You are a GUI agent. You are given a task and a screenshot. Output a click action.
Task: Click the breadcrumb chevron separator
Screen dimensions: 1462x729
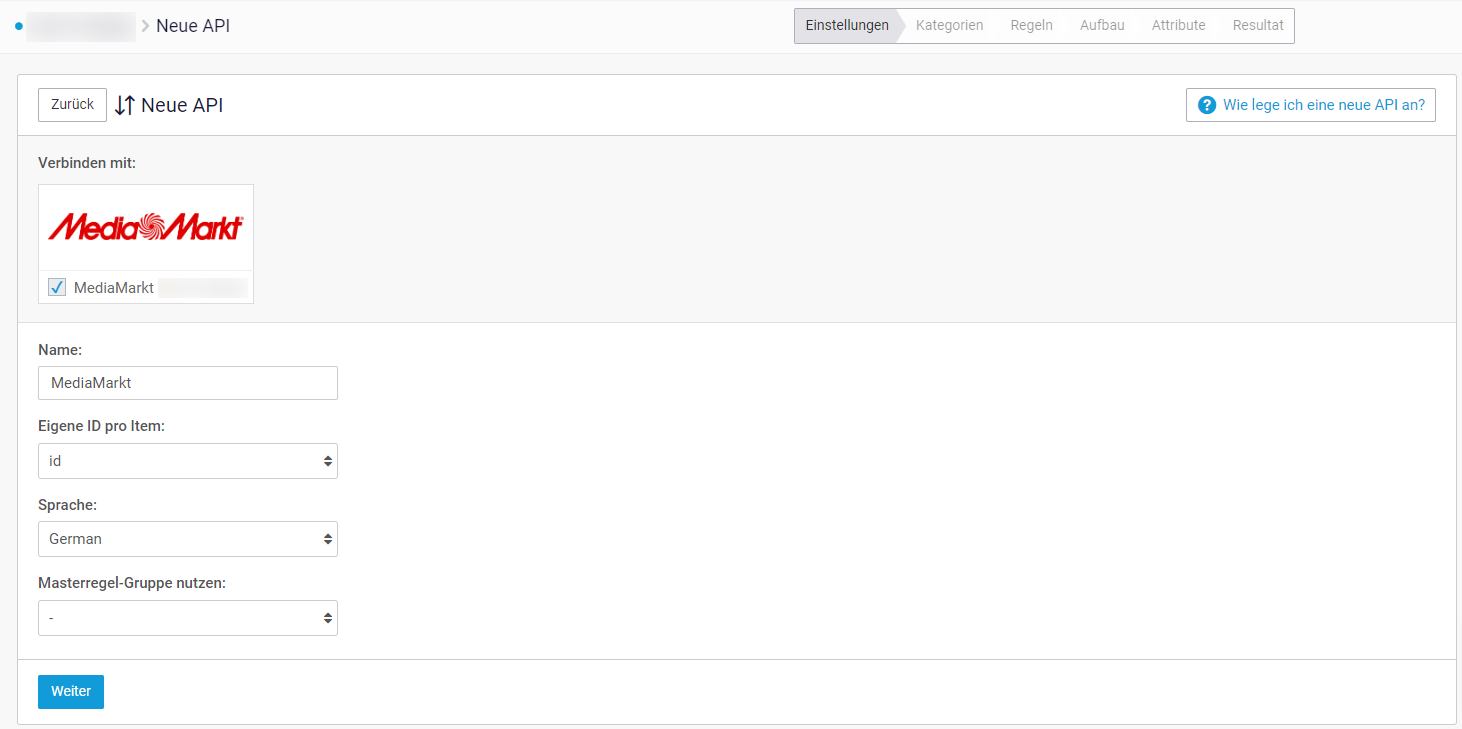pos(146,26)
